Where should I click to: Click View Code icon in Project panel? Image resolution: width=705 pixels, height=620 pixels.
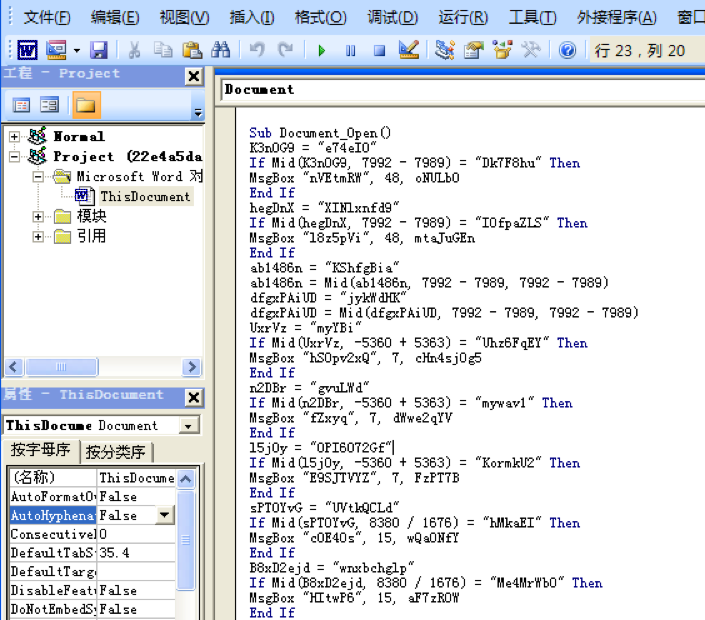22,105
